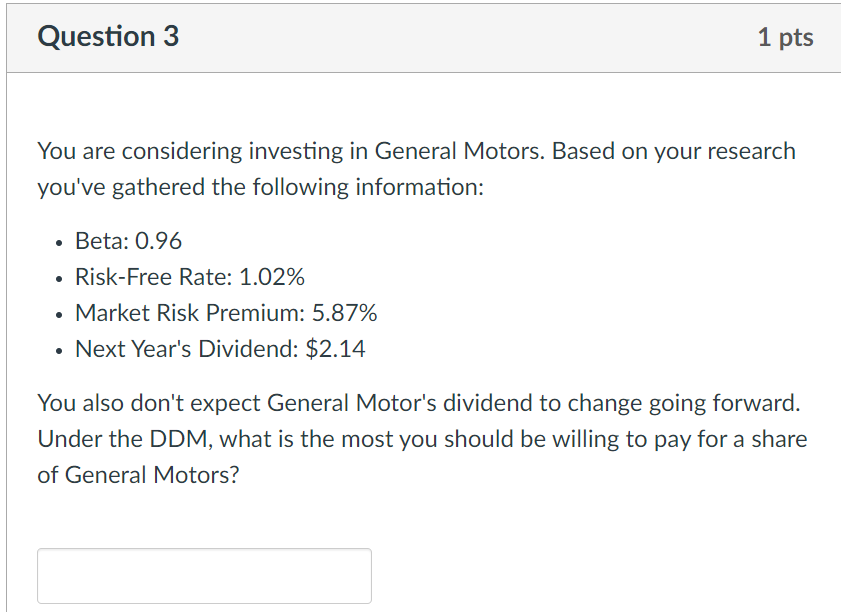
Task: Click the bullet point next to Beta
Action: pos(58,243)
